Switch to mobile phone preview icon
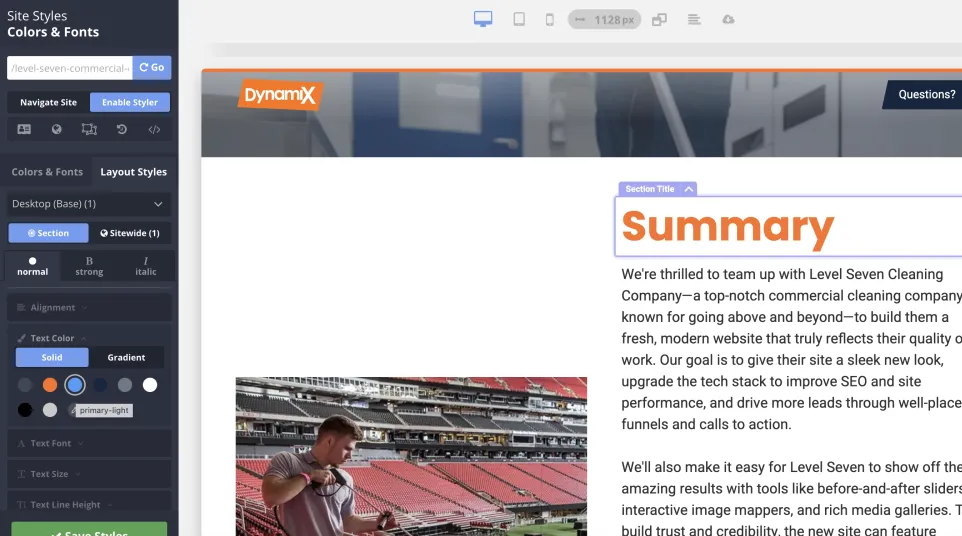 click(x=550, y=20)
